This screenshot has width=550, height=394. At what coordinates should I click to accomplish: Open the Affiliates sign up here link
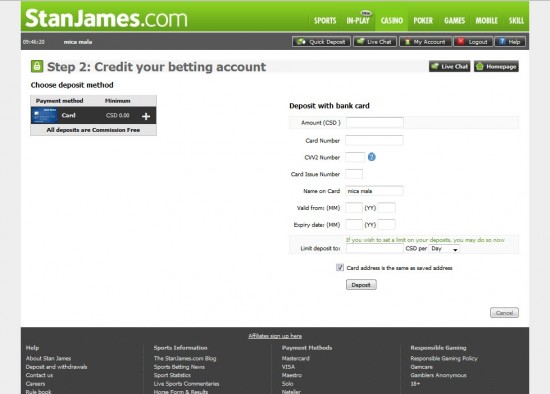[275, 336]
